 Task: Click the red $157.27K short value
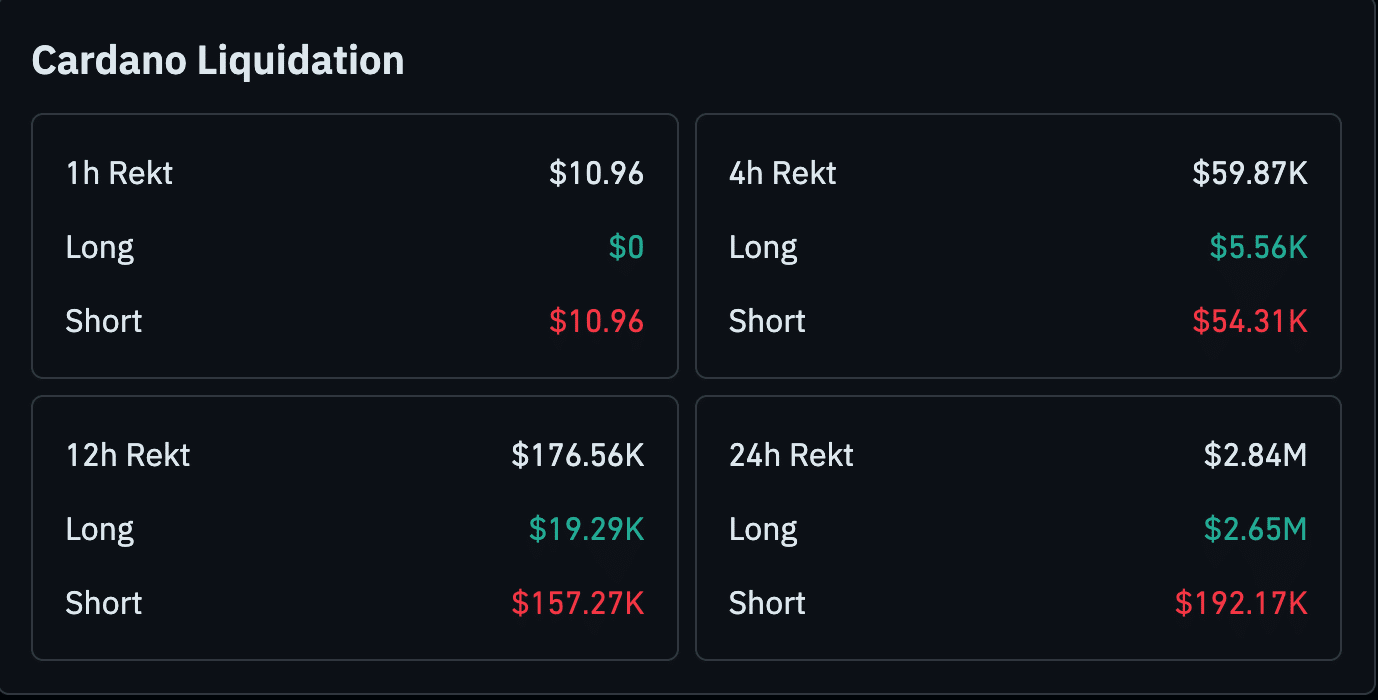tap(578, 603)
